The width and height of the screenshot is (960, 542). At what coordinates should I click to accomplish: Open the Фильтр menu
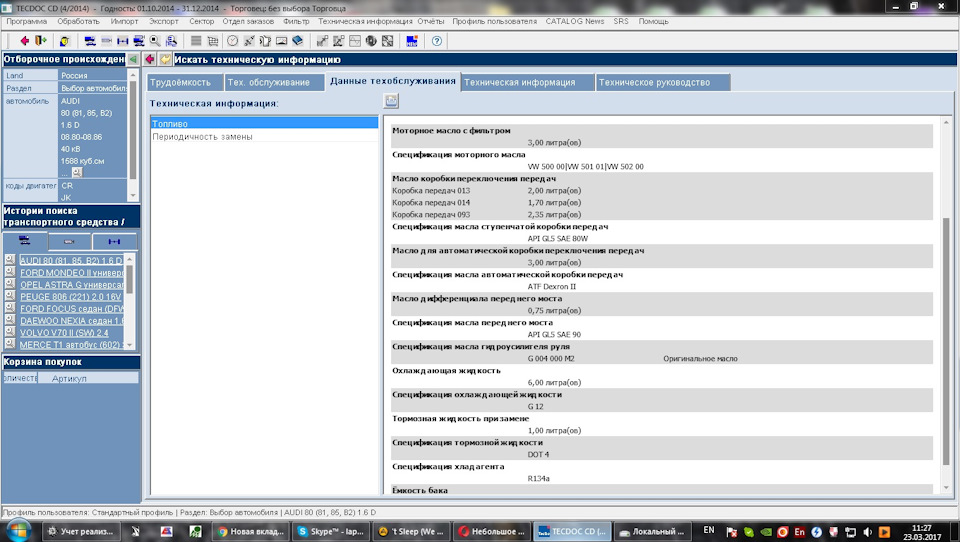pyautogui.click(x=296, y=21)
